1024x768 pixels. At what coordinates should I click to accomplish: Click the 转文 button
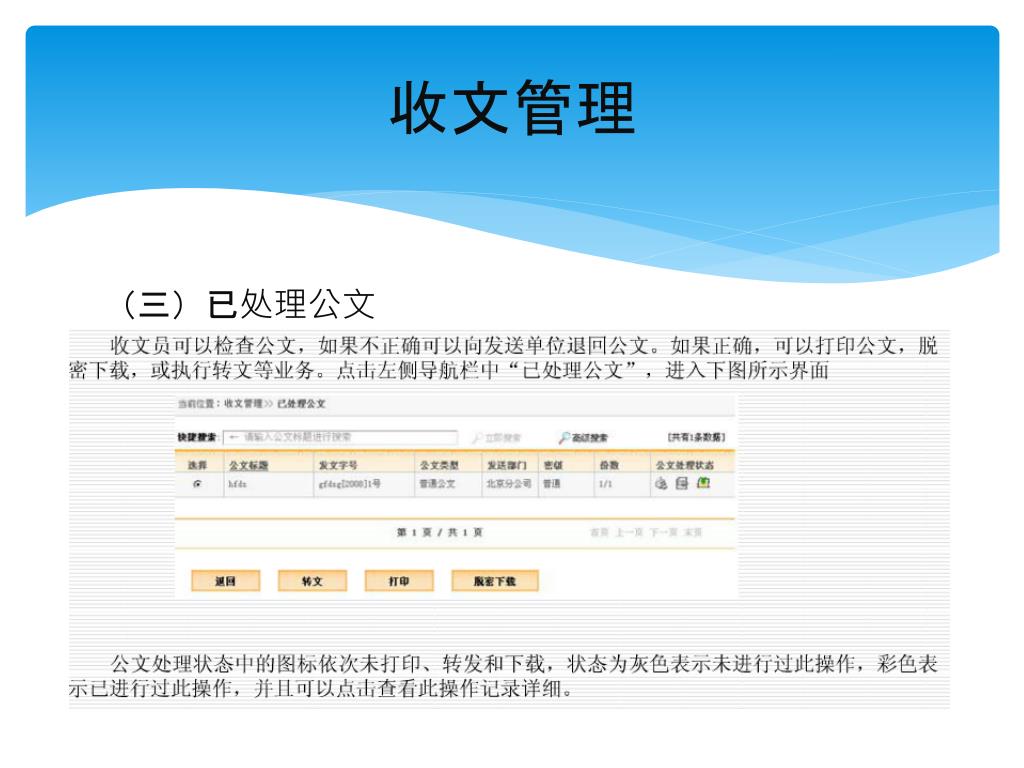(x=312, y=581)
